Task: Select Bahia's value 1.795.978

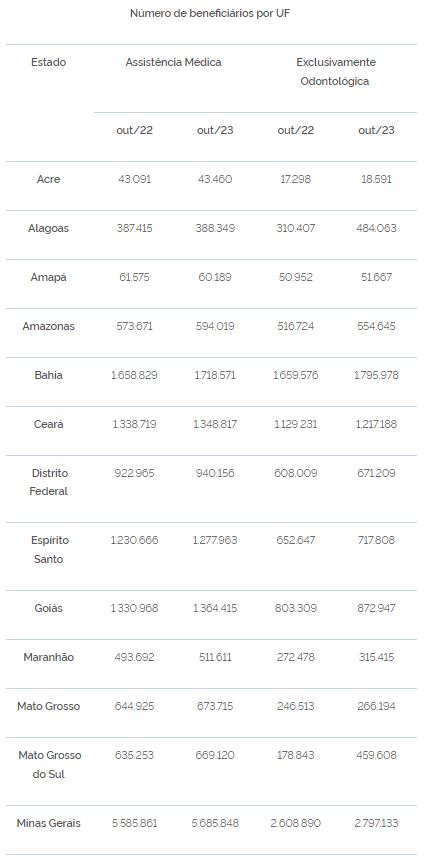Action: [x=376, y=375]
